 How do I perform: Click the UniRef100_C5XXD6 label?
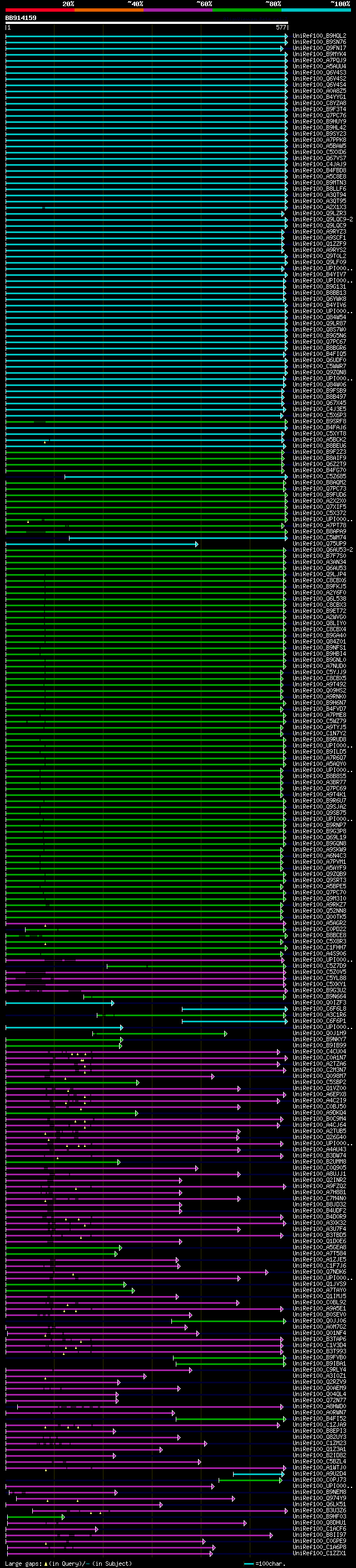coord(319,152)
